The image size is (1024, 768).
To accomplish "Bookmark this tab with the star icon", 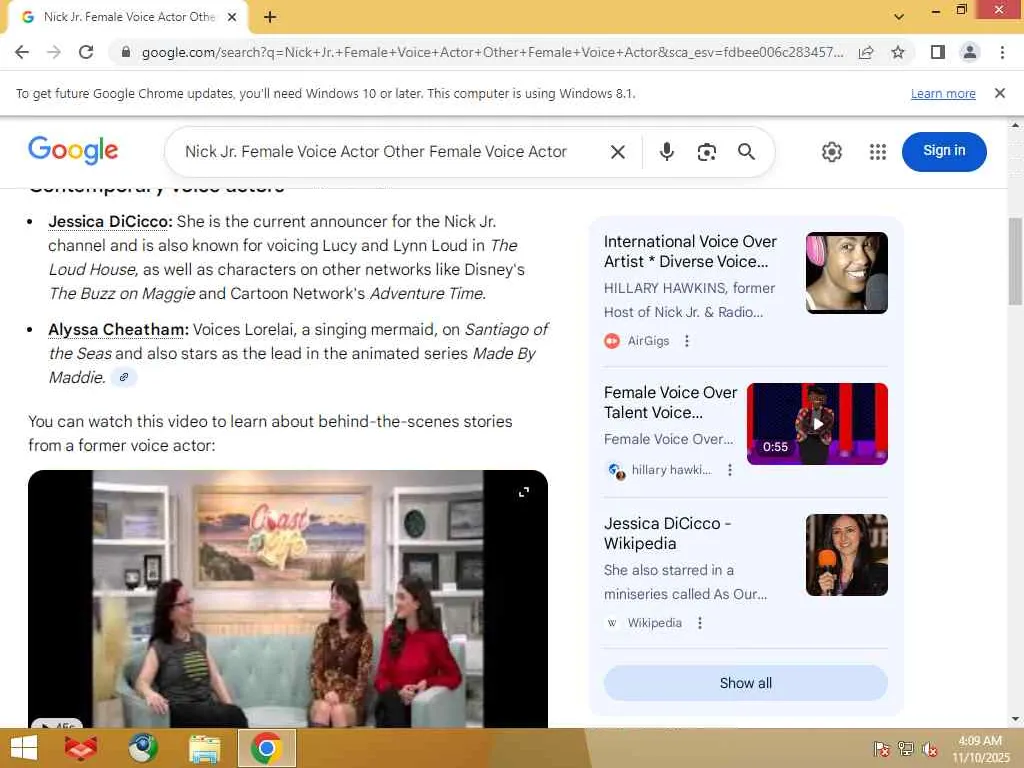I will [x=898, y=52].
